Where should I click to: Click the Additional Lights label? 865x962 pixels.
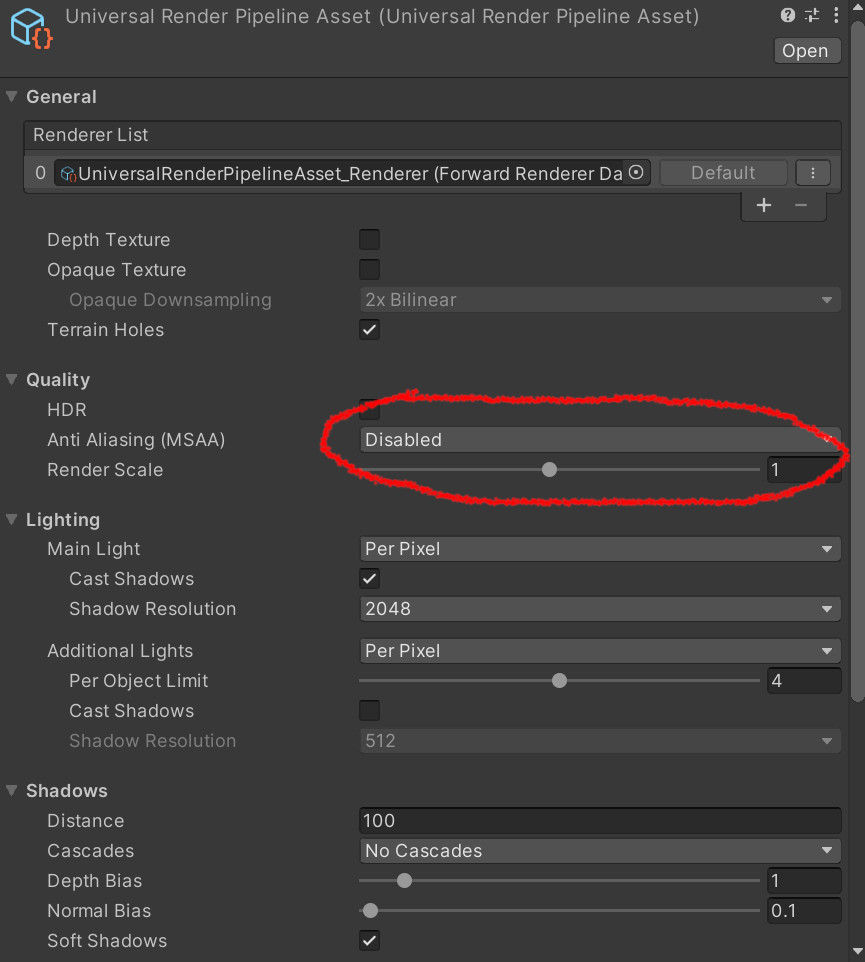coord(120,650)
